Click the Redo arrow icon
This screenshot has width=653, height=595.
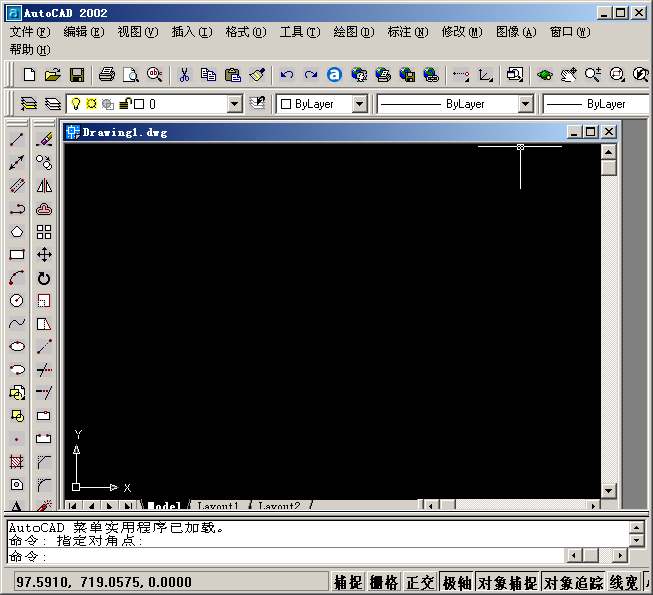pos(311,75)
